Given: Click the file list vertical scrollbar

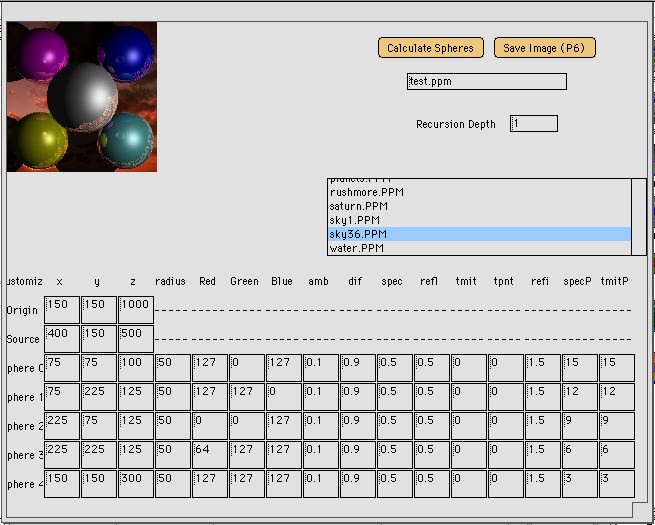Looking at the screenshot, I should (x=639, y=216).
